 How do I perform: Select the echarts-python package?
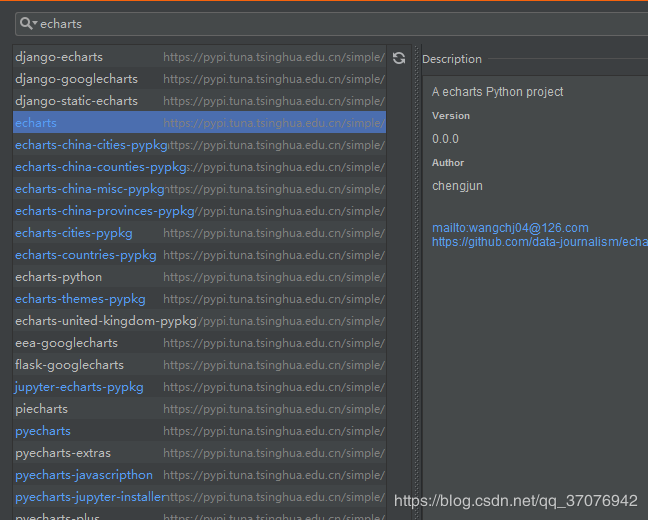(x=200, y=277)
